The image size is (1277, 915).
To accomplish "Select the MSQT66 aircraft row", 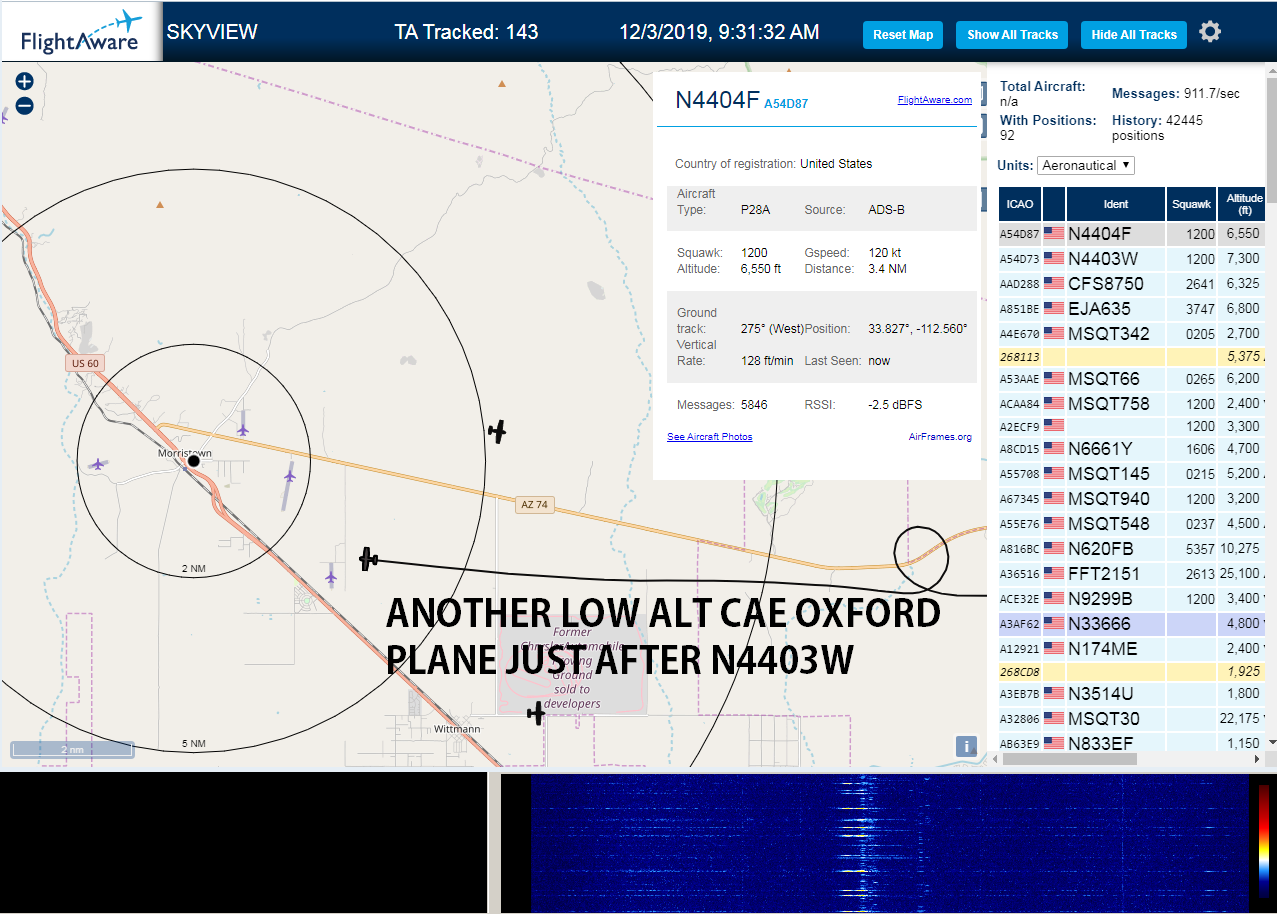I will click(x=1132, y=379).
